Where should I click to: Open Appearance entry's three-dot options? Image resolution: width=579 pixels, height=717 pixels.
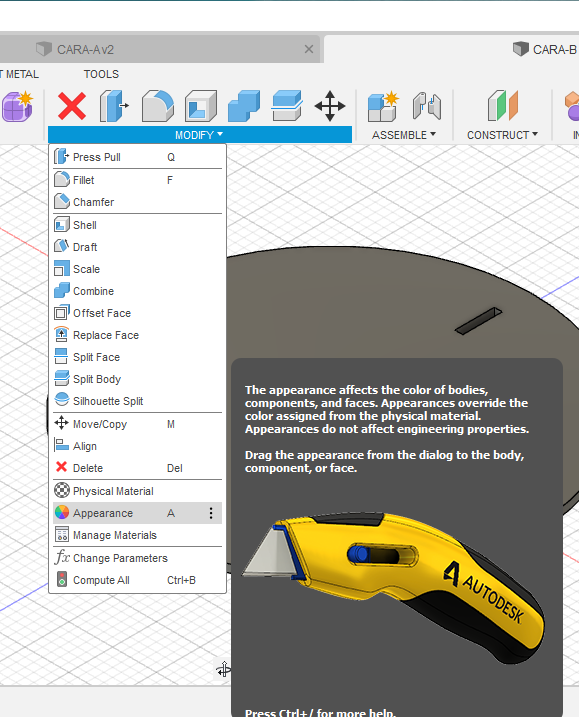211,513
